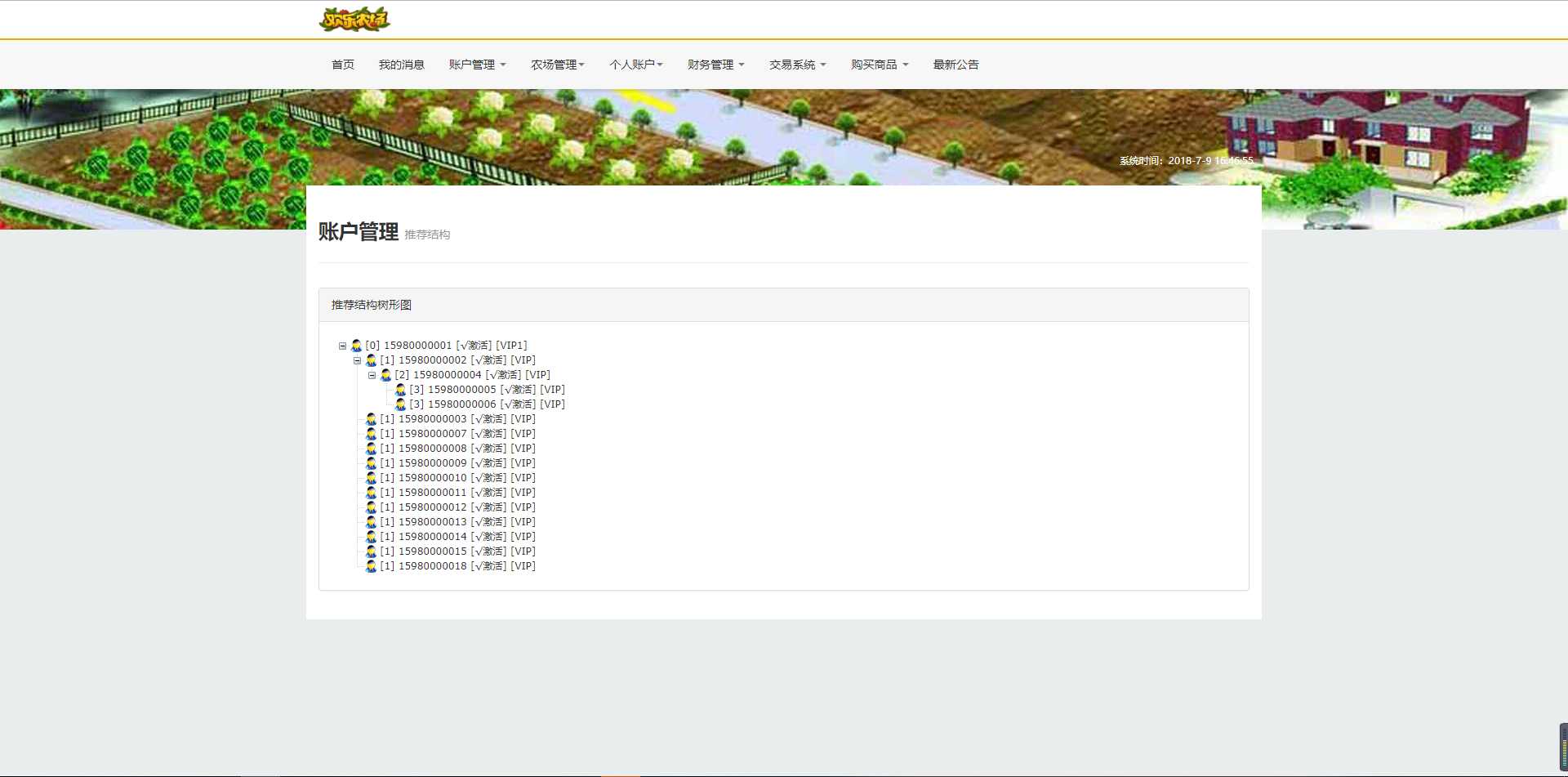This screenshot has height=777, width=1568.
Task: Click user icon for 15980000006
Action: click(400, 404)
